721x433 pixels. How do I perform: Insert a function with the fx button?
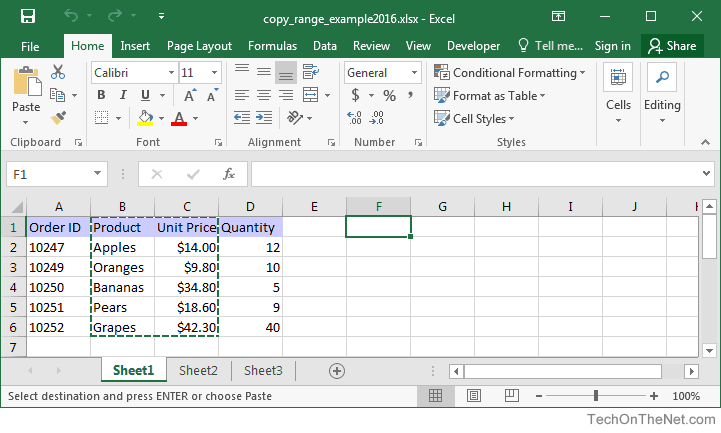[229, 174]
